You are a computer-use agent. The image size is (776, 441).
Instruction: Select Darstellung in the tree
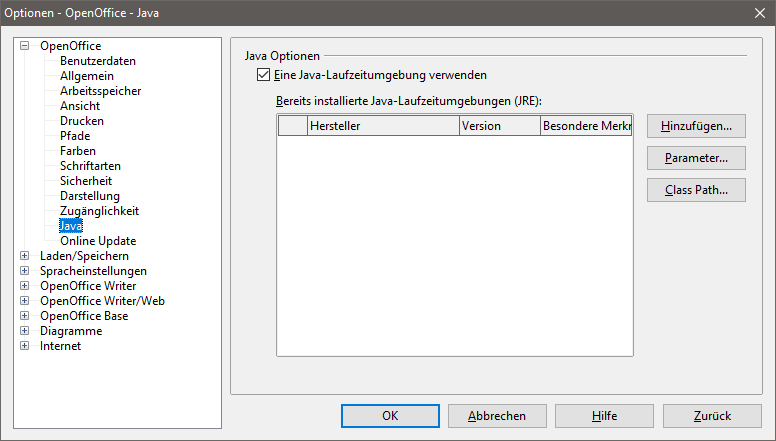point(90,196)
